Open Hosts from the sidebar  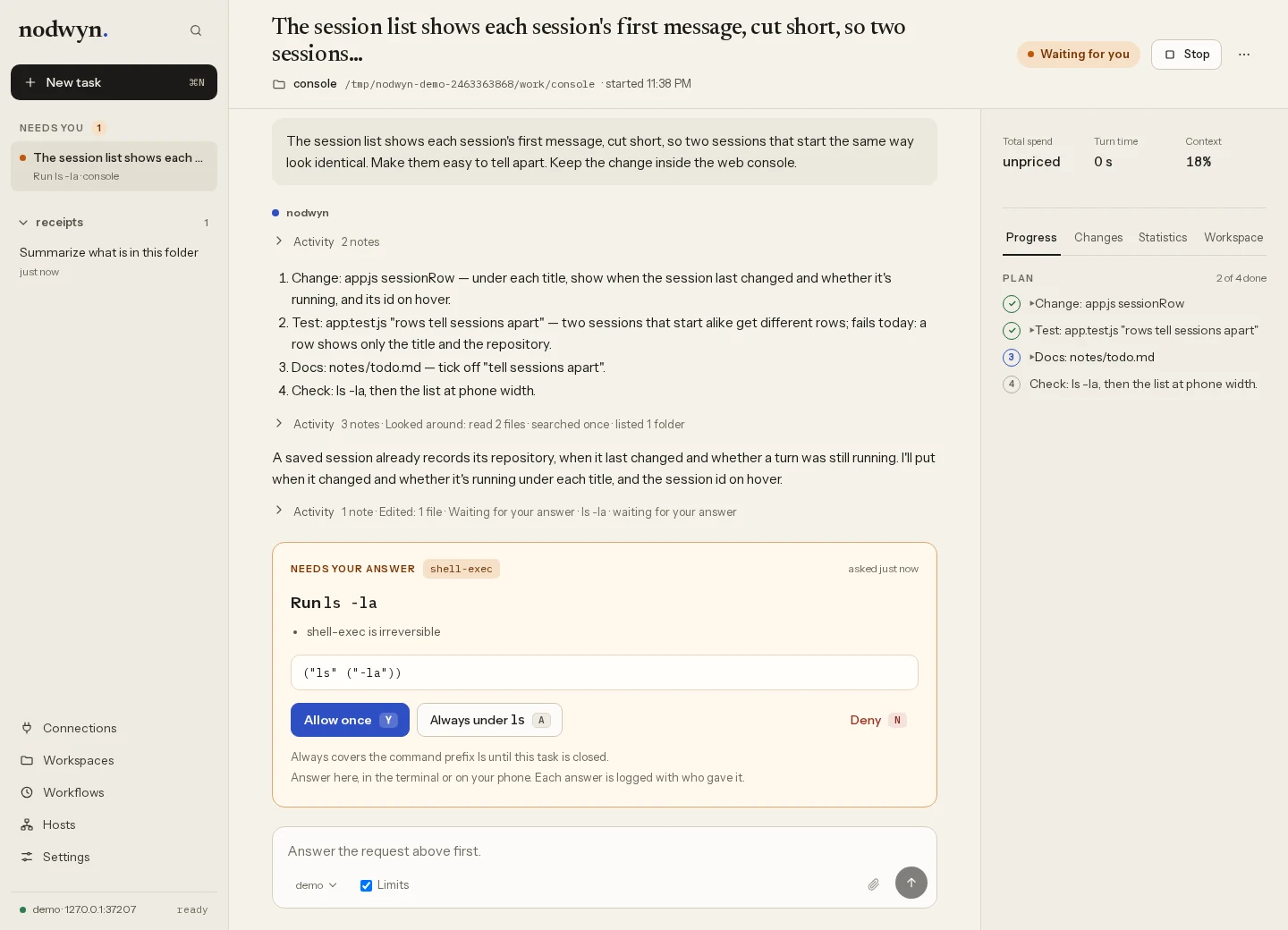point(114,824)
